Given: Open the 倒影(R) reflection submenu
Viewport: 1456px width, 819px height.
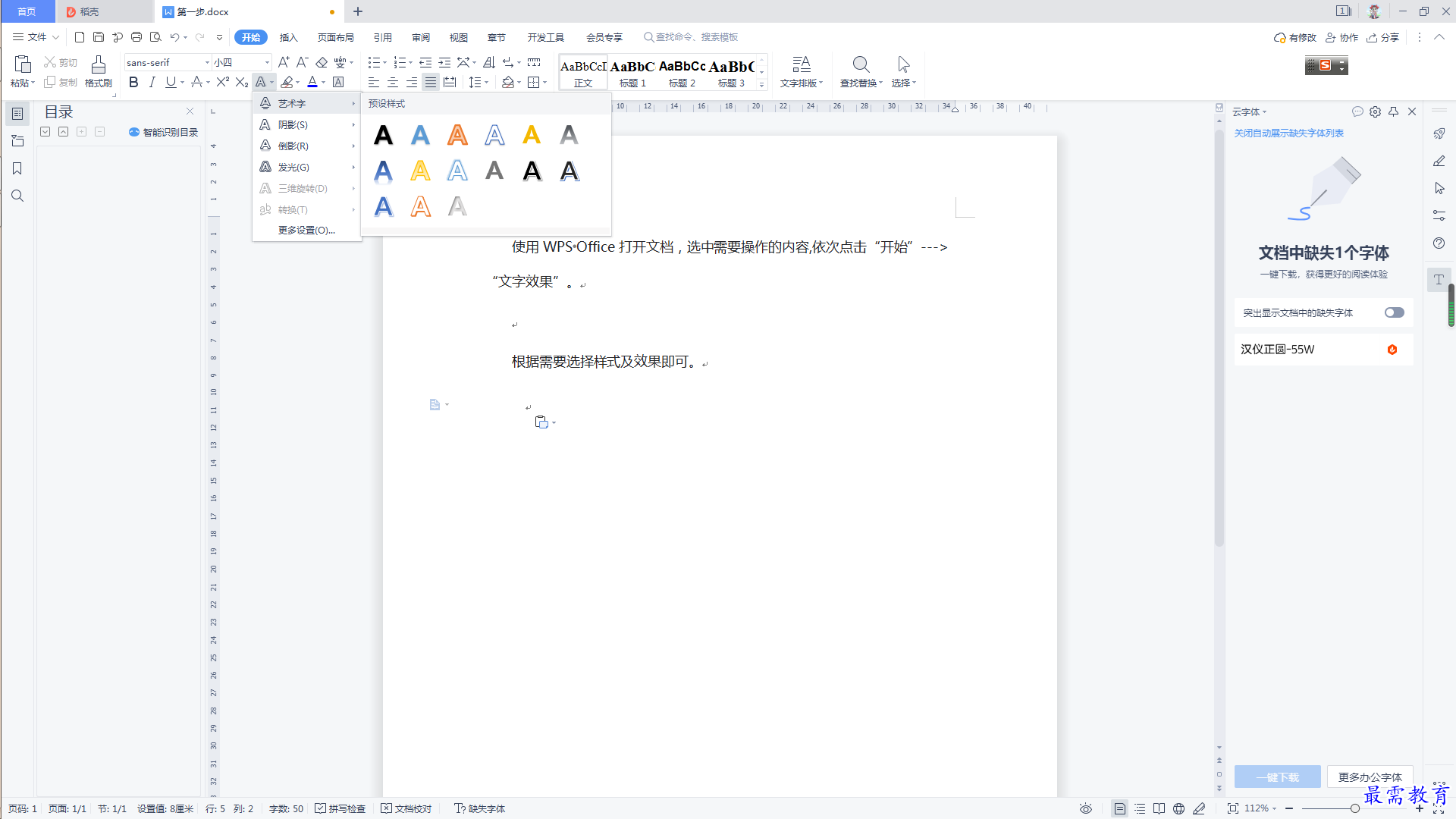Looking at the screenshot, I should point(307,146).
